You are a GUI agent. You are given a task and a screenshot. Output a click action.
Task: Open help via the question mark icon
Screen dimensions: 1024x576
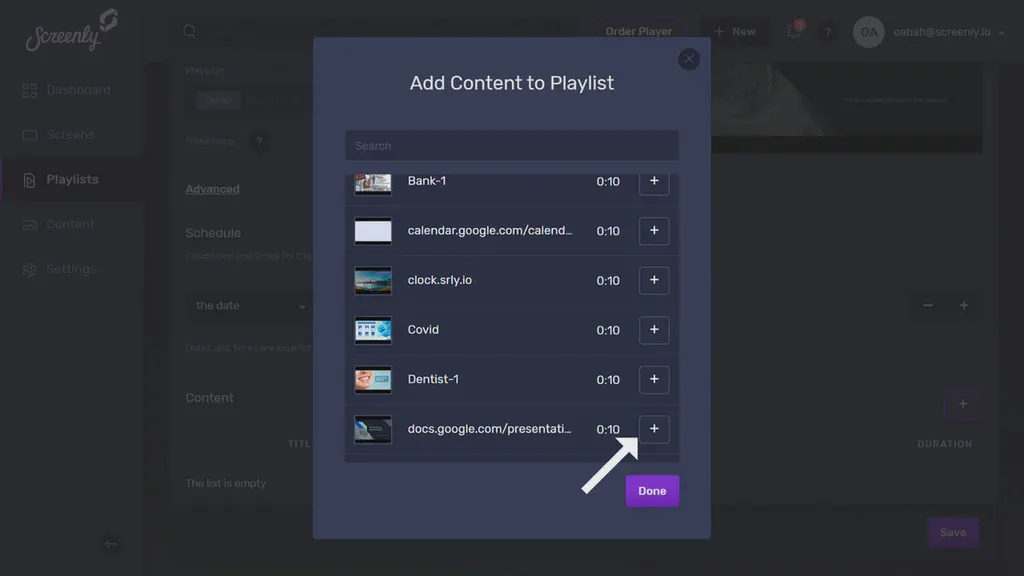828,31
